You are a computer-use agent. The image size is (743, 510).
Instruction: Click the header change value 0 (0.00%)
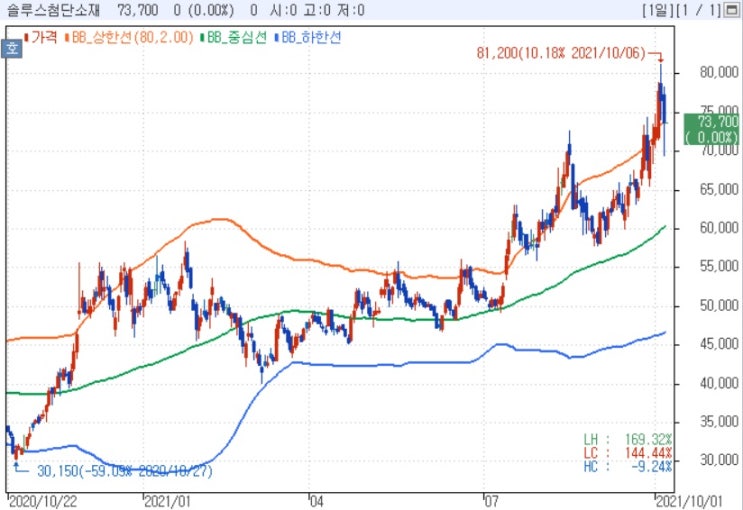pyautogui.click(x=204, y=10)
